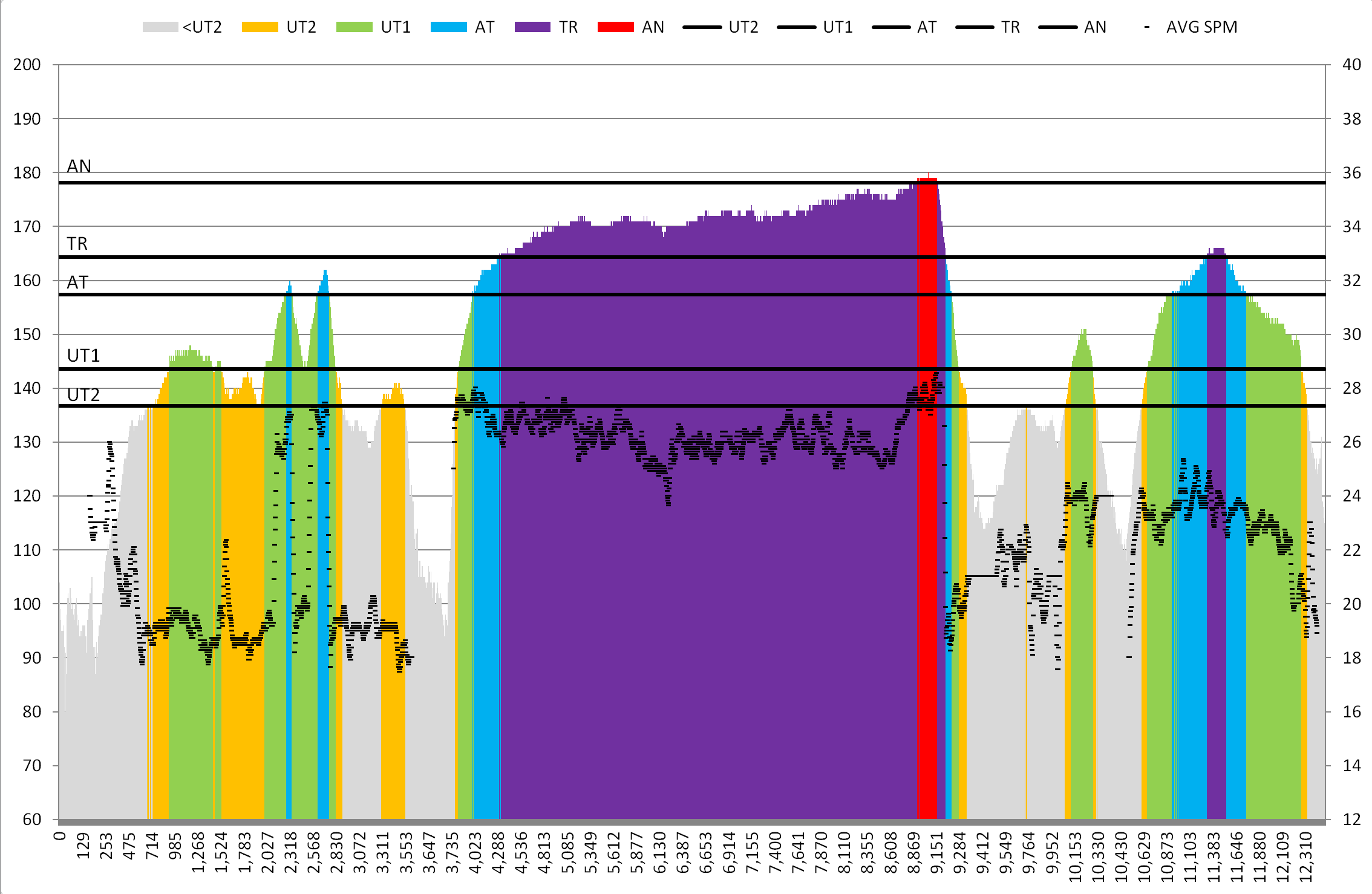This screenshot has height=894, width=1372.
Task: Select the AVG SPM legend entry
Action: pos(1201,27)
